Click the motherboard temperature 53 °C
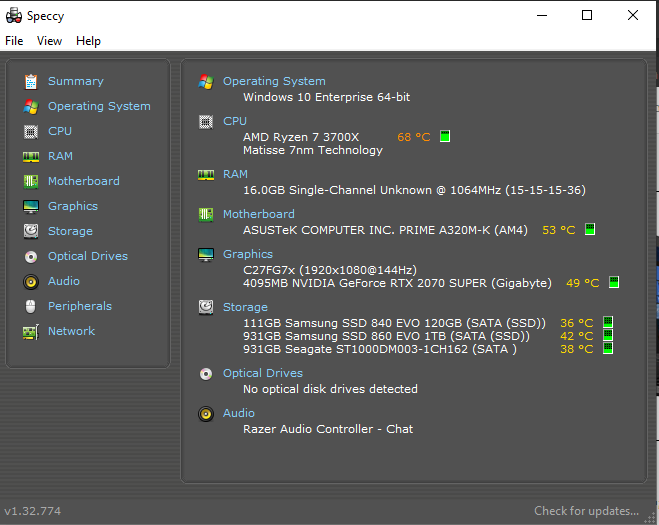Viewport: 659px width, 525px height. click(559, 230)
